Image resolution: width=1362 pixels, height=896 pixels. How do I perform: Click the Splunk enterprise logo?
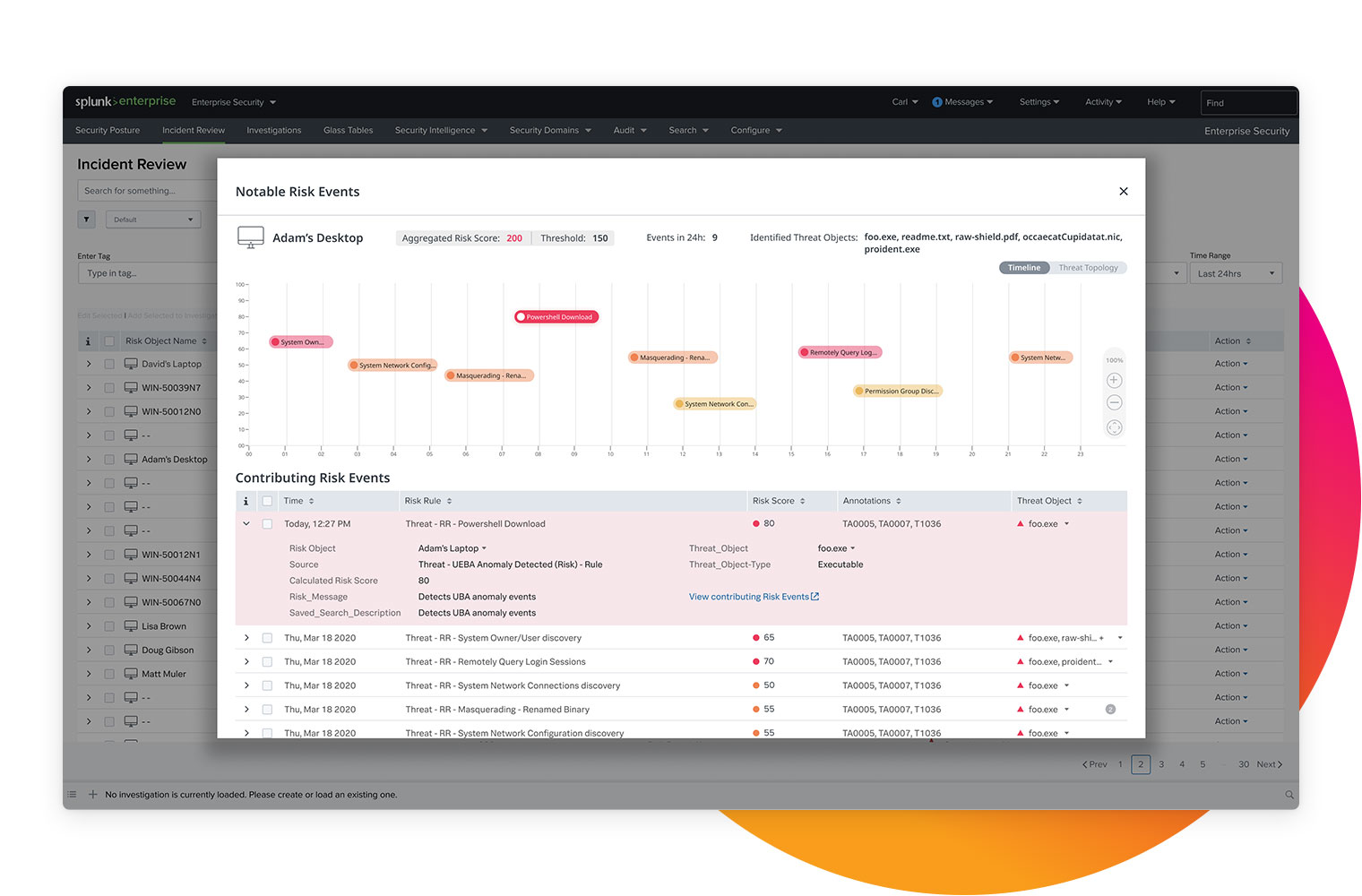pyautogui.click(x=125, y=101)
